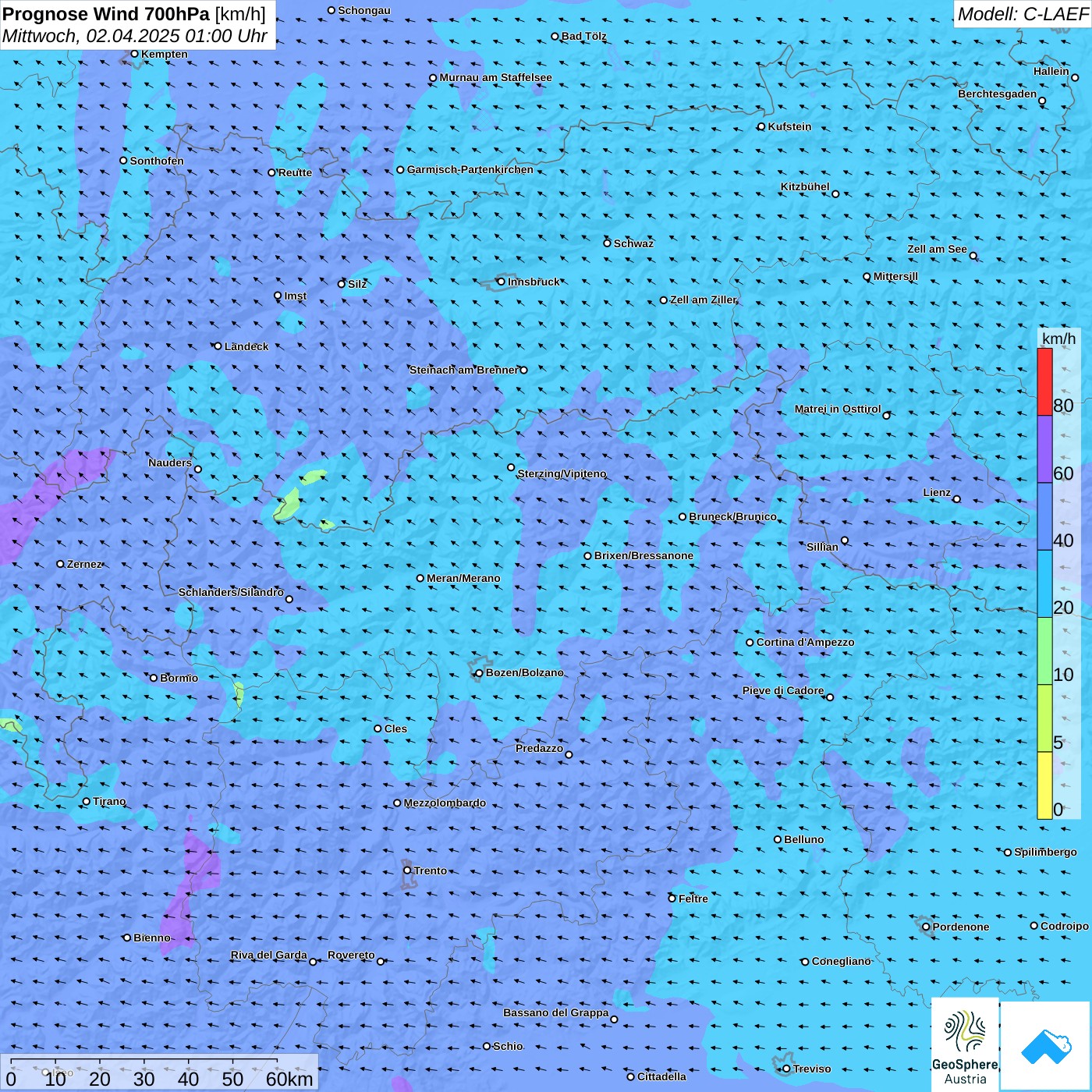Click the Hallein location dot

[1075, 77]
